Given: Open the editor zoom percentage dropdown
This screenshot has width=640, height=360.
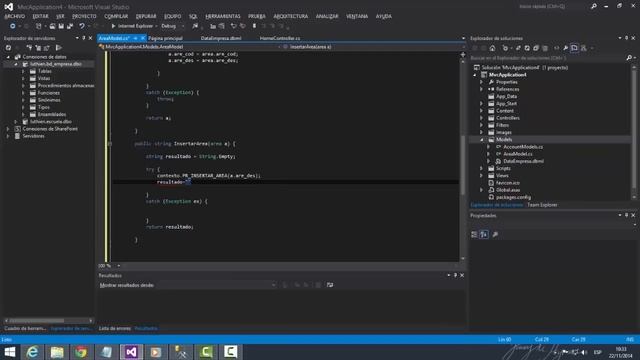Looking at the screenshot, I should 118,266.
